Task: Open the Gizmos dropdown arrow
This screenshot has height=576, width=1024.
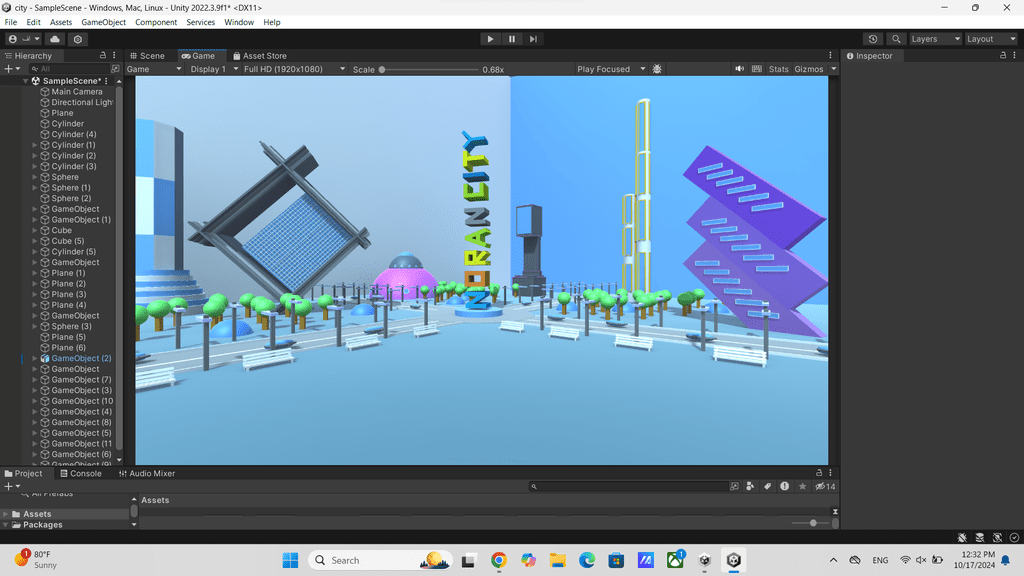Action: [833, 69]
